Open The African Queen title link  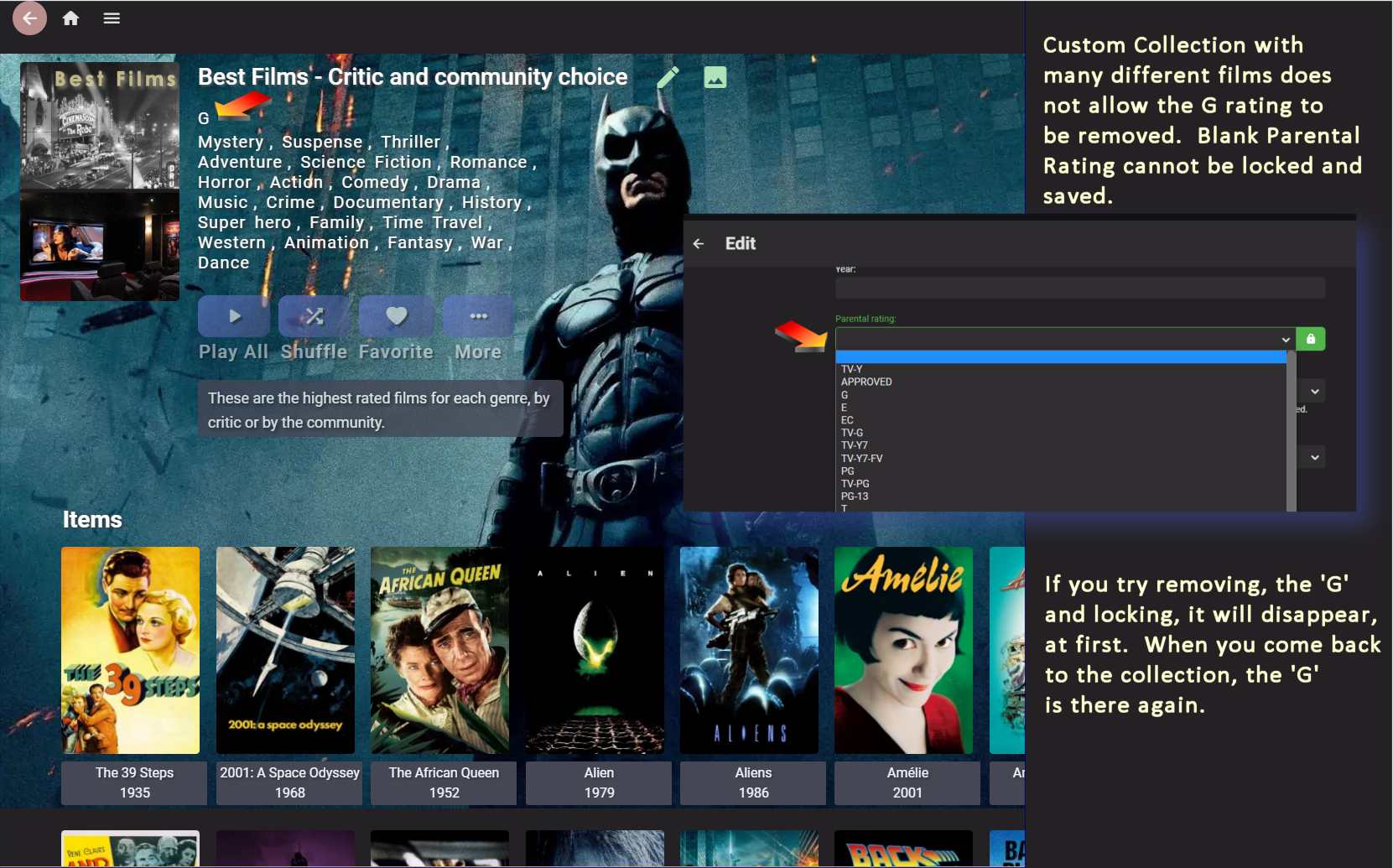coord(444,772)
